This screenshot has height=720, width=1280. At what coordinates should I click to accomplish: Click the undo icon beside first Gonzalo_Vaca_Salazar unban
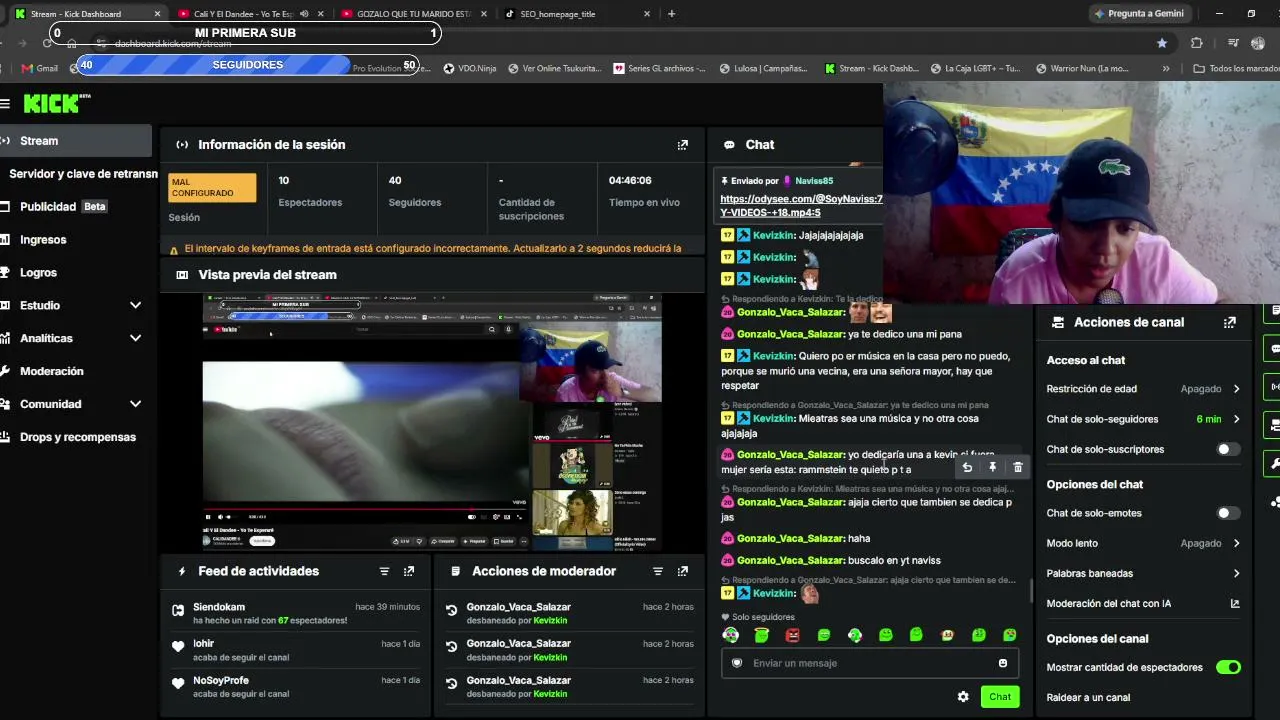tap(452, 610)
